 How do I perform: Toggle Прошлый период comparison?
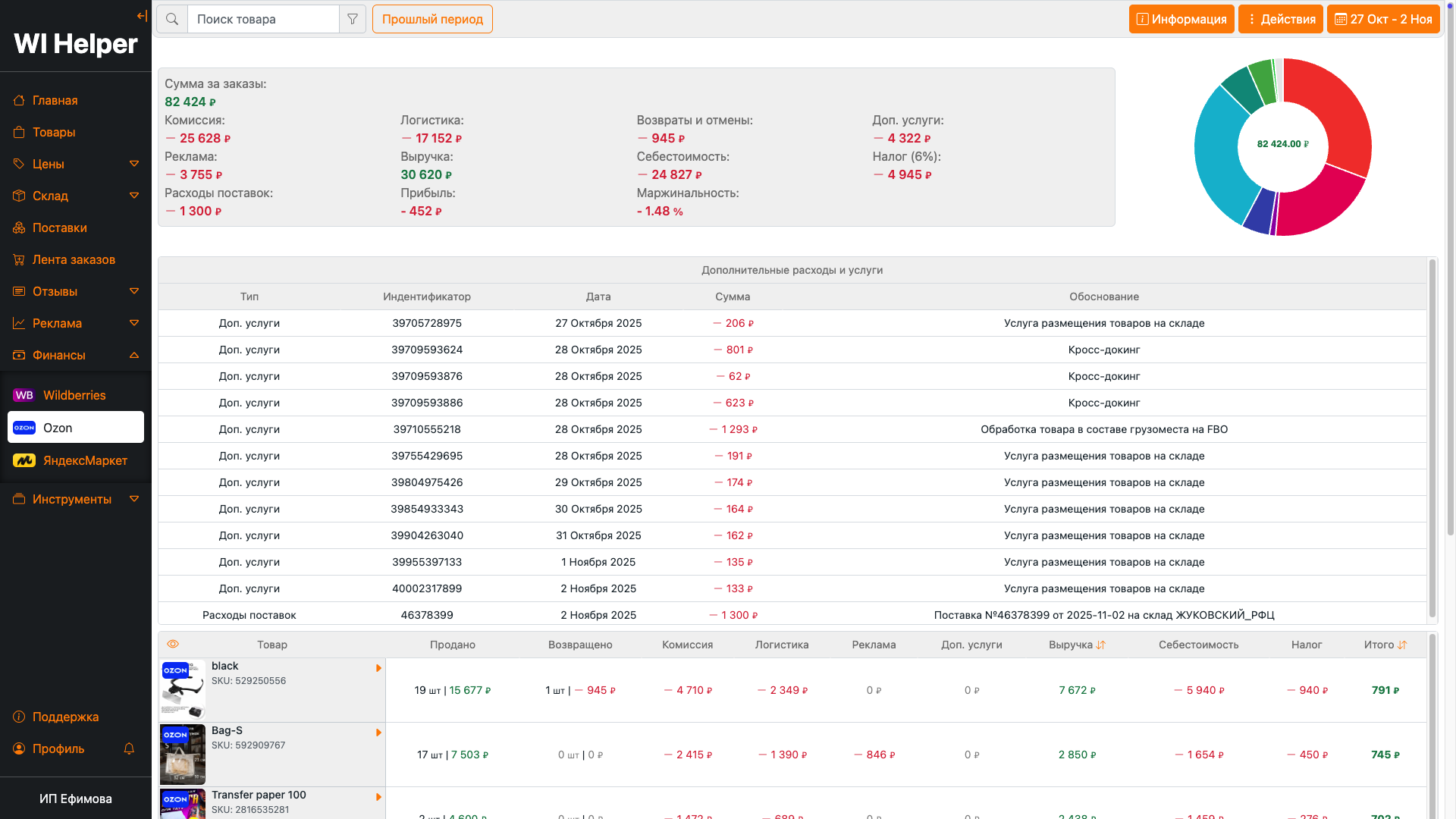(432, 19)
